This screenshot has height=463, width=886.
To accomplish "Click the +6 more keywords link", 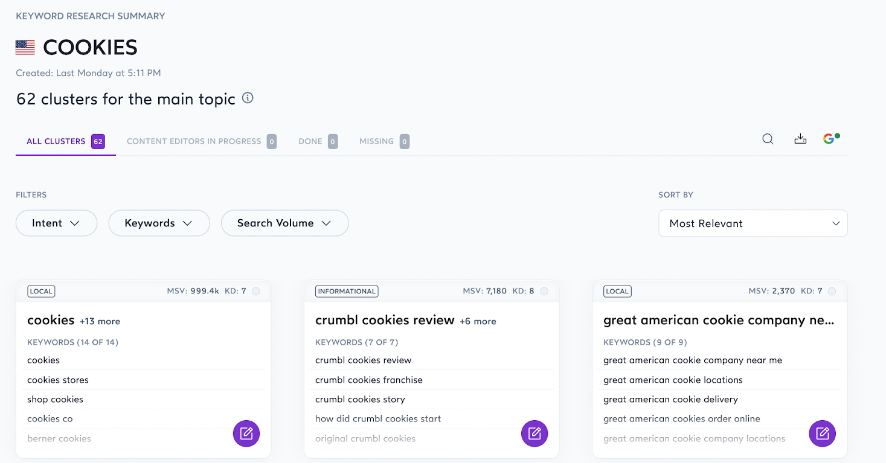I will point(478,321).
